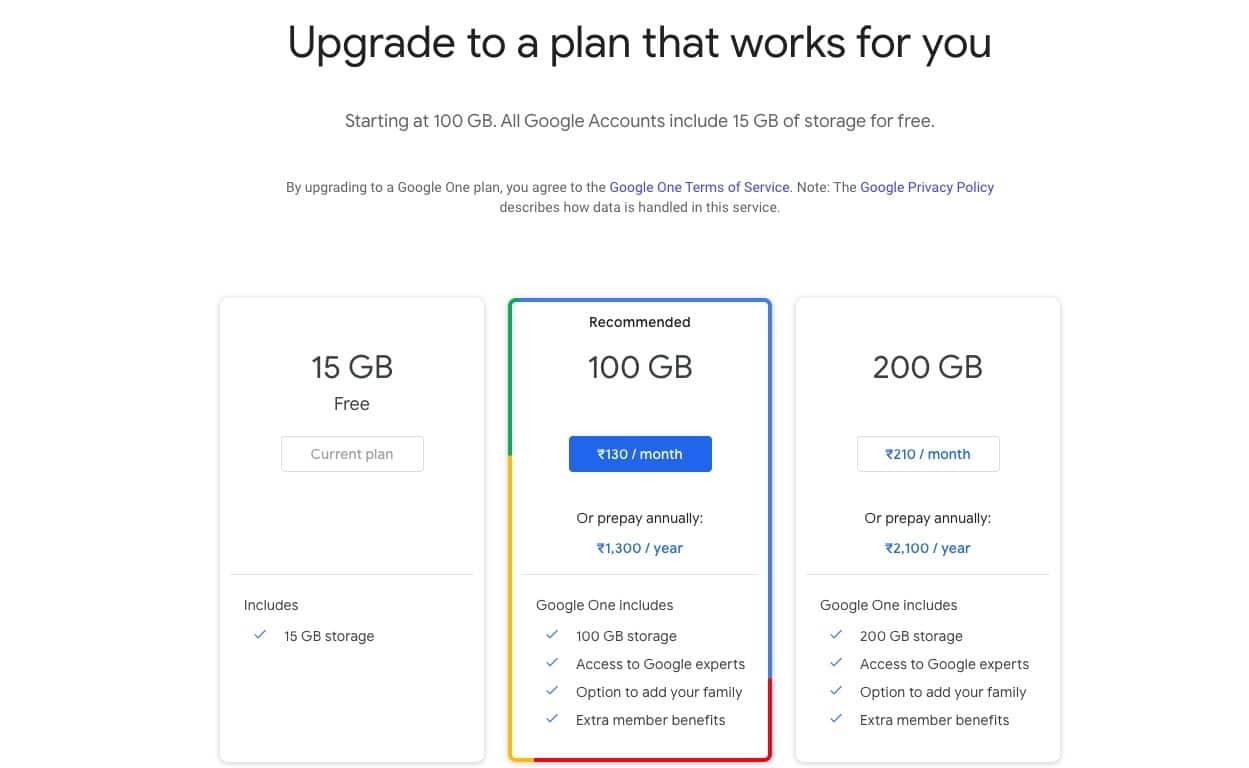The image size is (1249, 768).
Task: Click checkmark next to "Option to add your family" under 100 GB
Action: tap(551, 691)
